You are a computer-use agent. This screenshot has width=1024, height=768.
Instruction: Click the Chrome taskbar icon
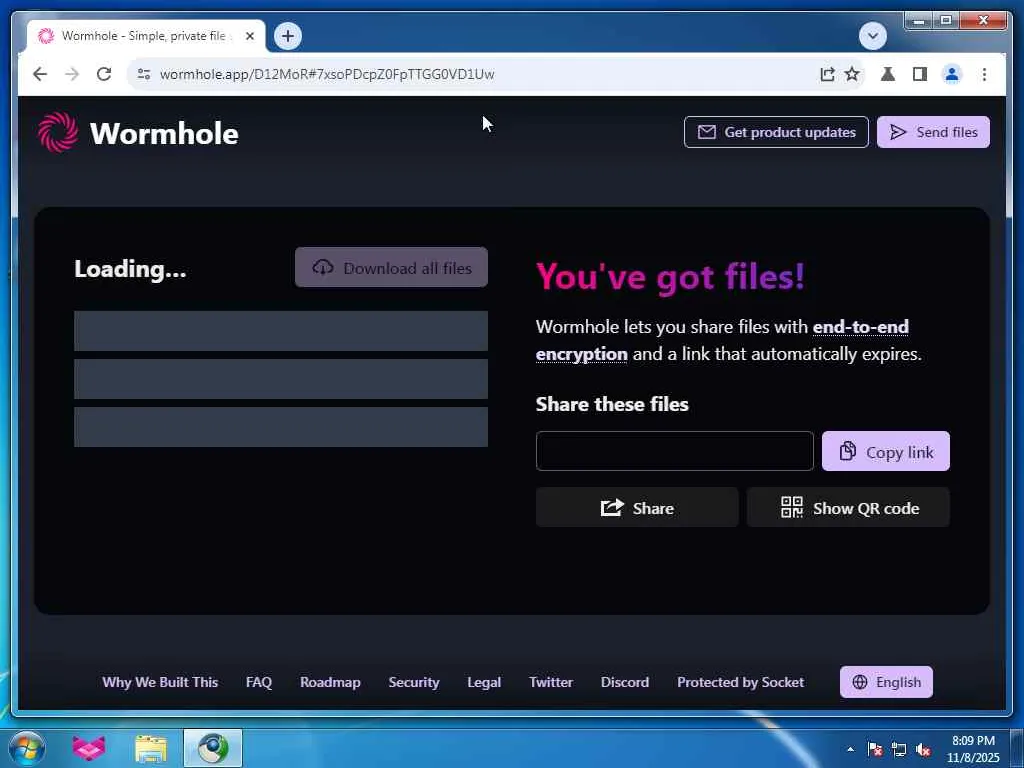(x=213, y=748)
